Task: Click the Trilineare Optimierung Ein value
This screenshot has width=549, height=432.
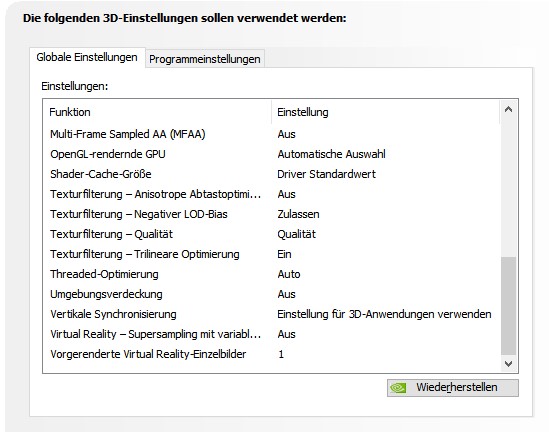Action: [284, 254]
